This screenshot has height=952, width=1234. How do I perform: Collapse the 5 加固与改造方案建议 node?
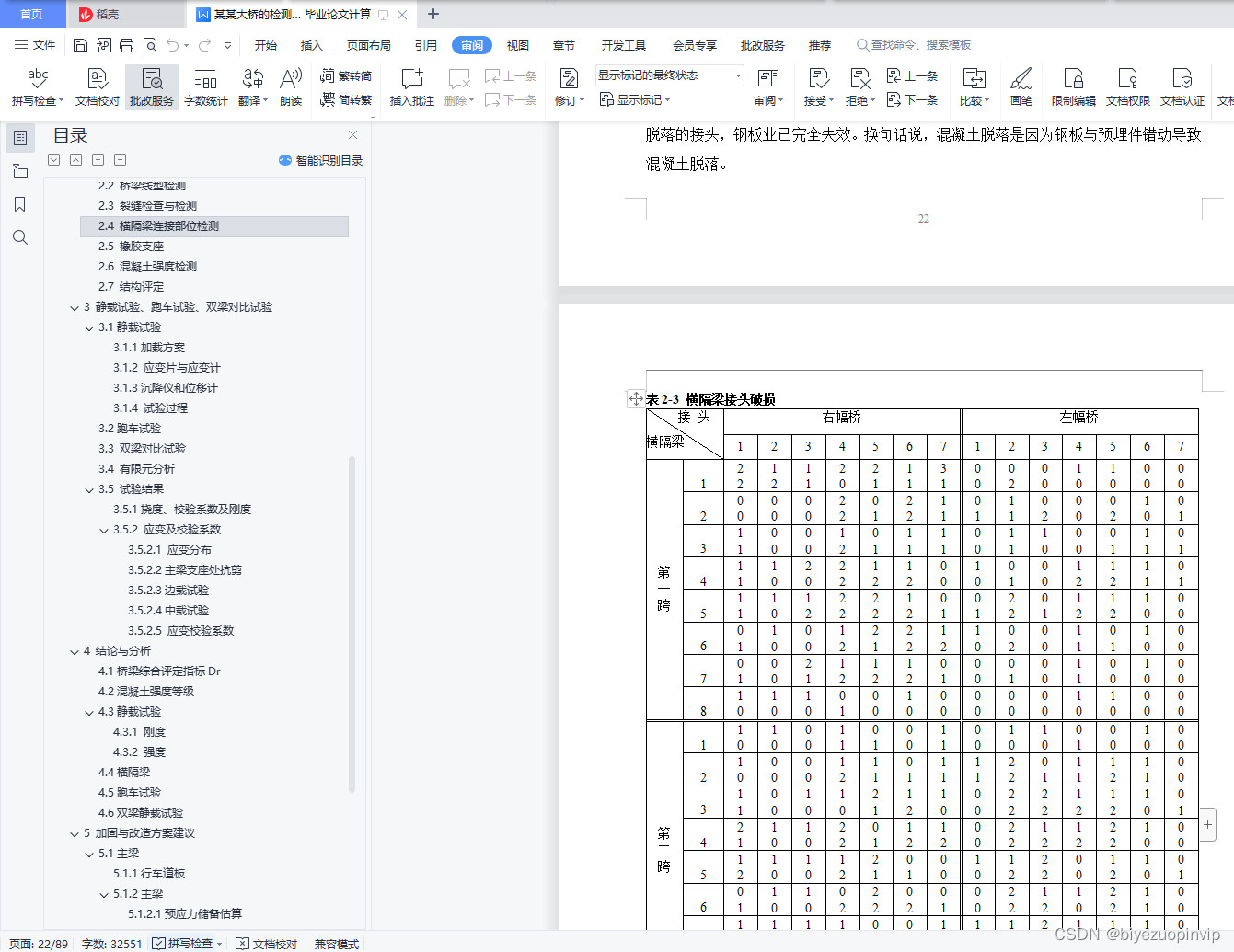coord(75,833)
